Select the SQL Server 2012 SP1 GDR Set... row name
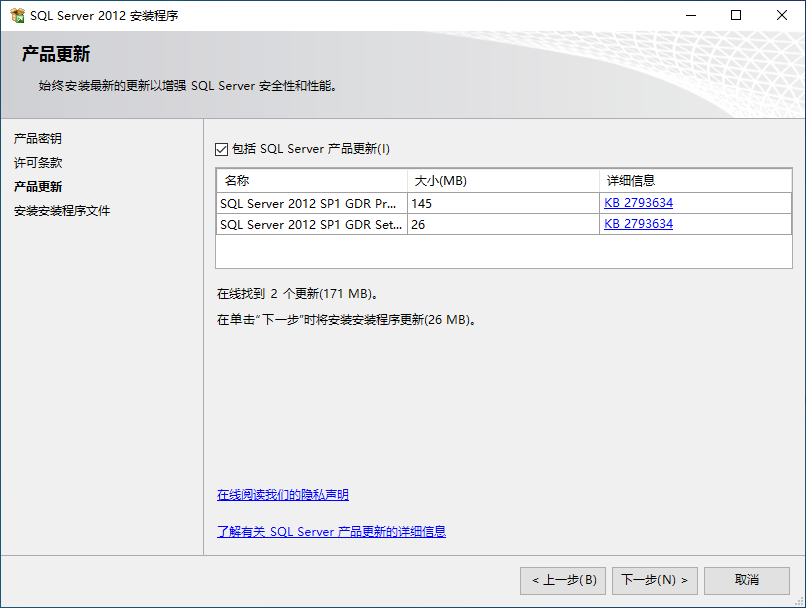This screenshot has width=806, height=608. (311, 225)
